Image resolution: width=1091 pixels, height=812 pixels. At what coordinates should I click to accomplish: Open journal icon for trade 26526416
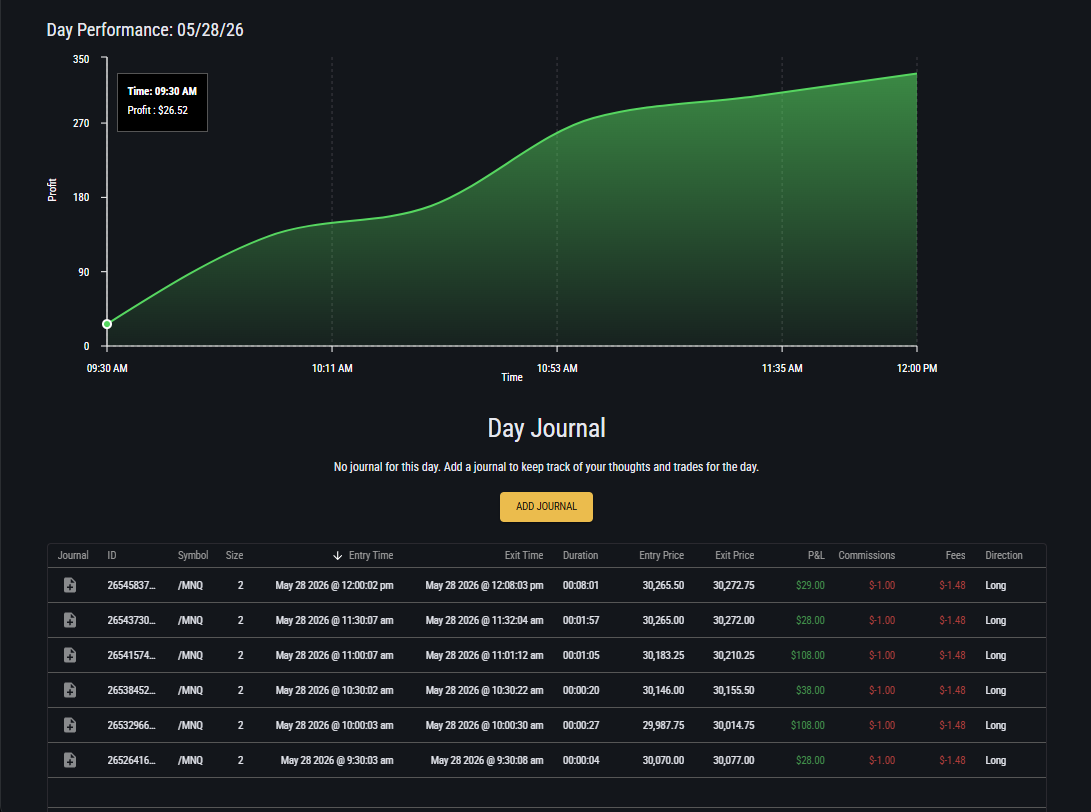coord(70,760)
